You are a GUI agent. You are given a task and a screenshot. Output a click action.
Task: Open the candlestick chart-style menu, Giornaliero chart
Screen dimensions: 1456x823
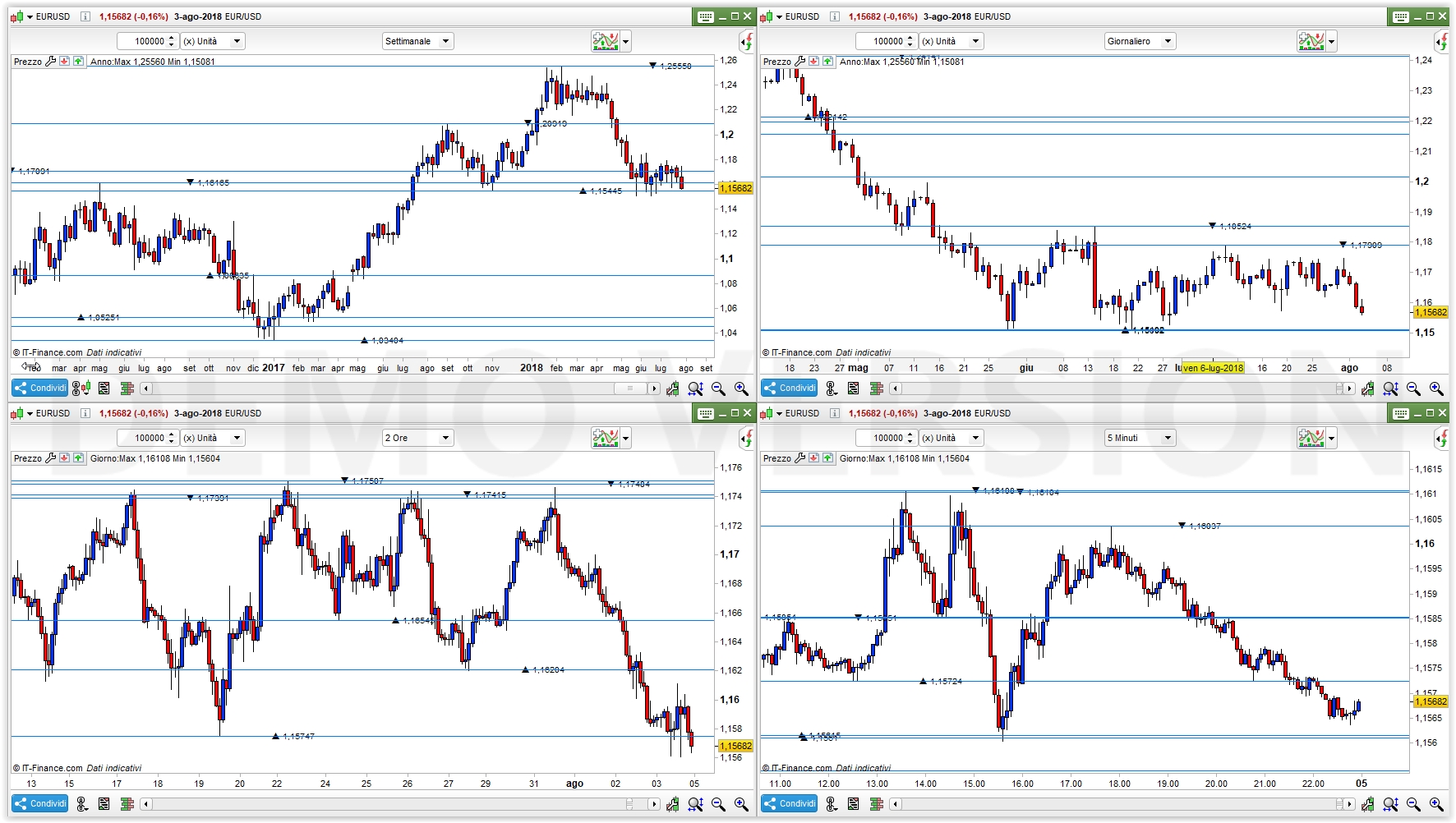coord(771,16)
